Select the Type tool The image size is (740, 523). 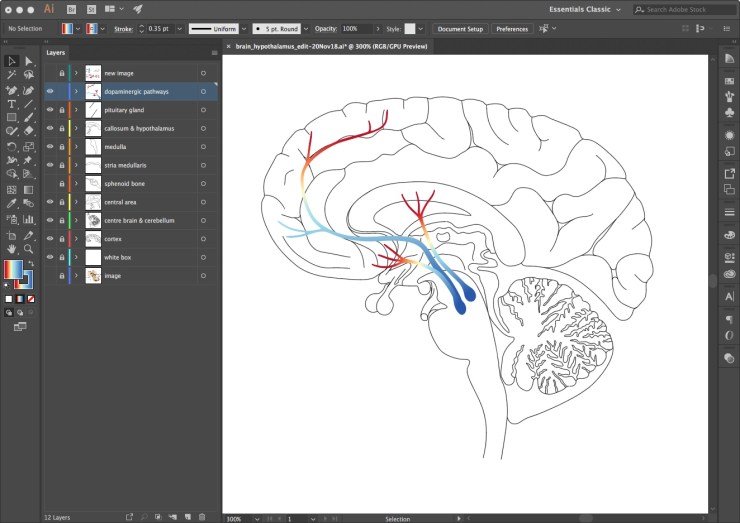point(12,103)
